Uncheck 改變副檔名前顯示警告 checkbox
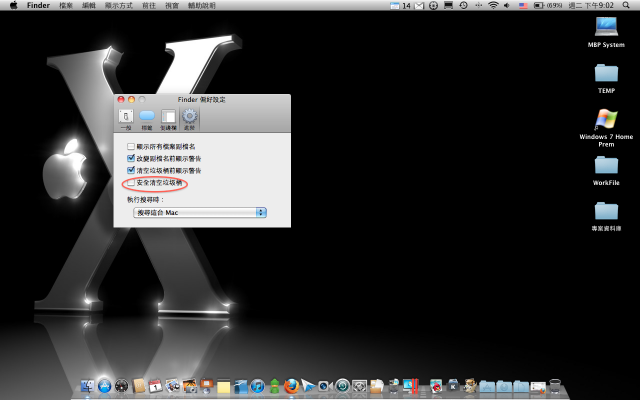Screen dimensions: 640x400 [x=131, y=158]
